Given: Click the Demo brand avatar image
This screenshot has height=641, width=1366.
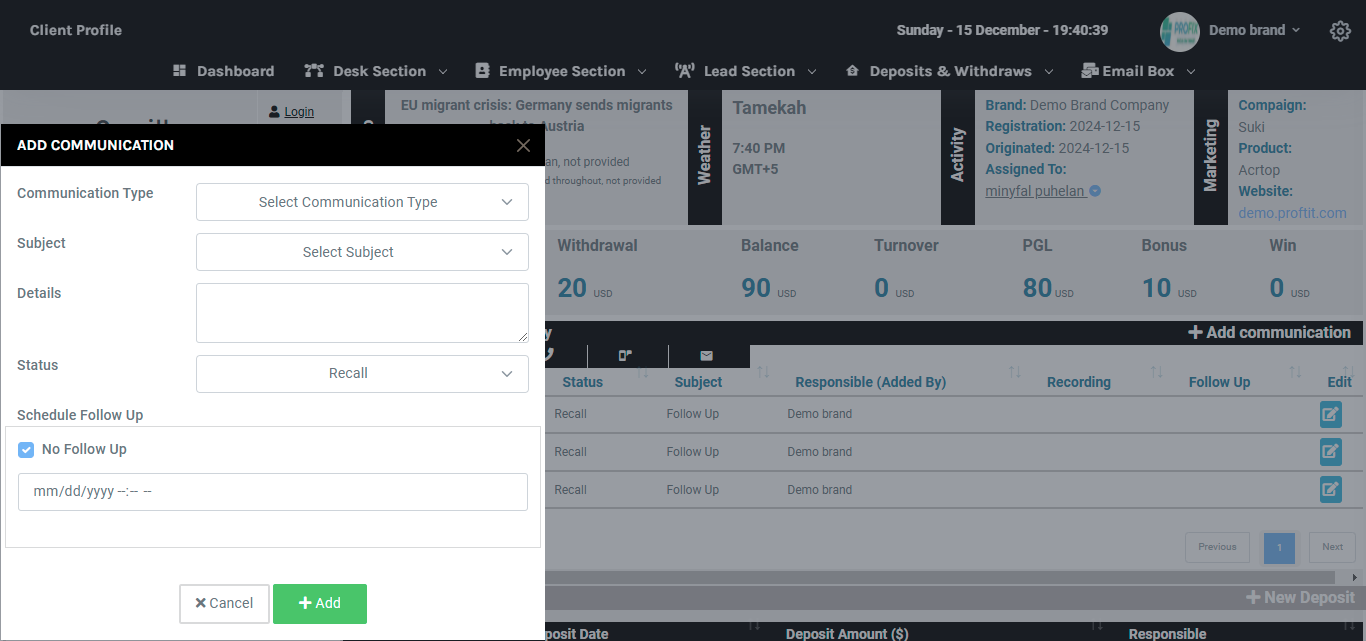Looking at the screenshot, I should [1179, 31].
